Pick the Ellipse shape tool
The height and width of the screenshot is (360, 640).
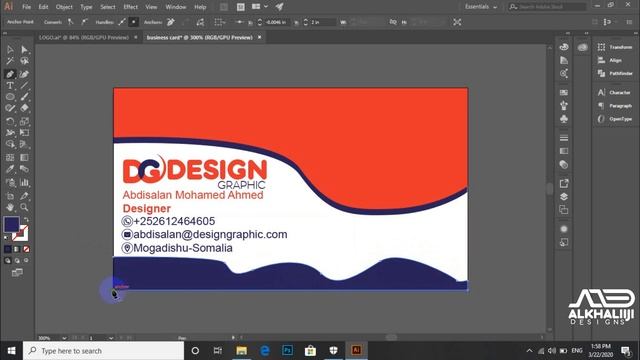[x=10, y=97]
